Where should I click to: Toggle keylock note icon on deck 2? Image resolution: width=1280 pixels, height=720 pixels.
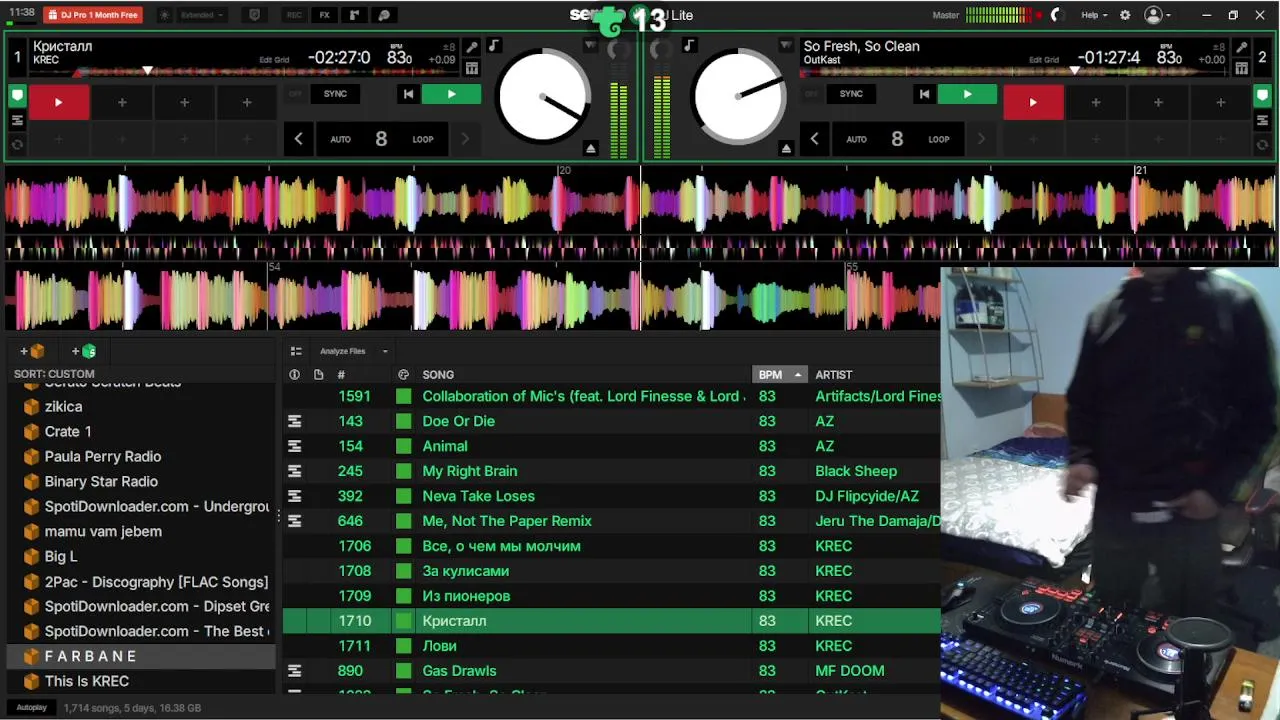pos(689,46)
